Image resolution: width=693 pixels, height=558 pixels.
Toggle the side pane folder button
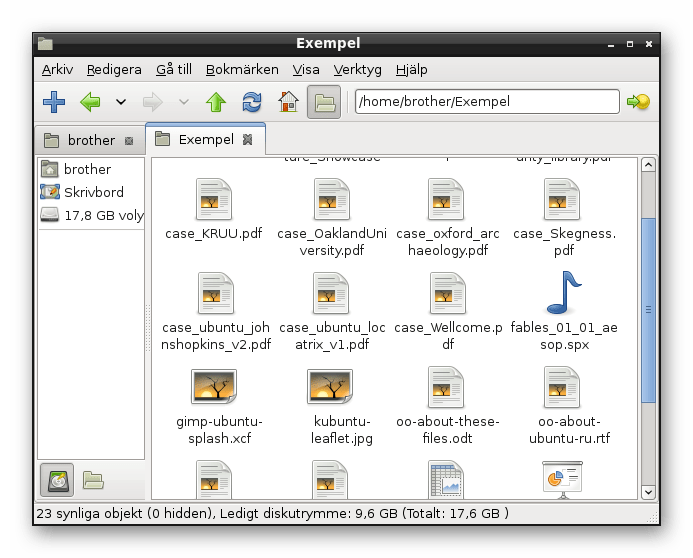click(322, 101)
